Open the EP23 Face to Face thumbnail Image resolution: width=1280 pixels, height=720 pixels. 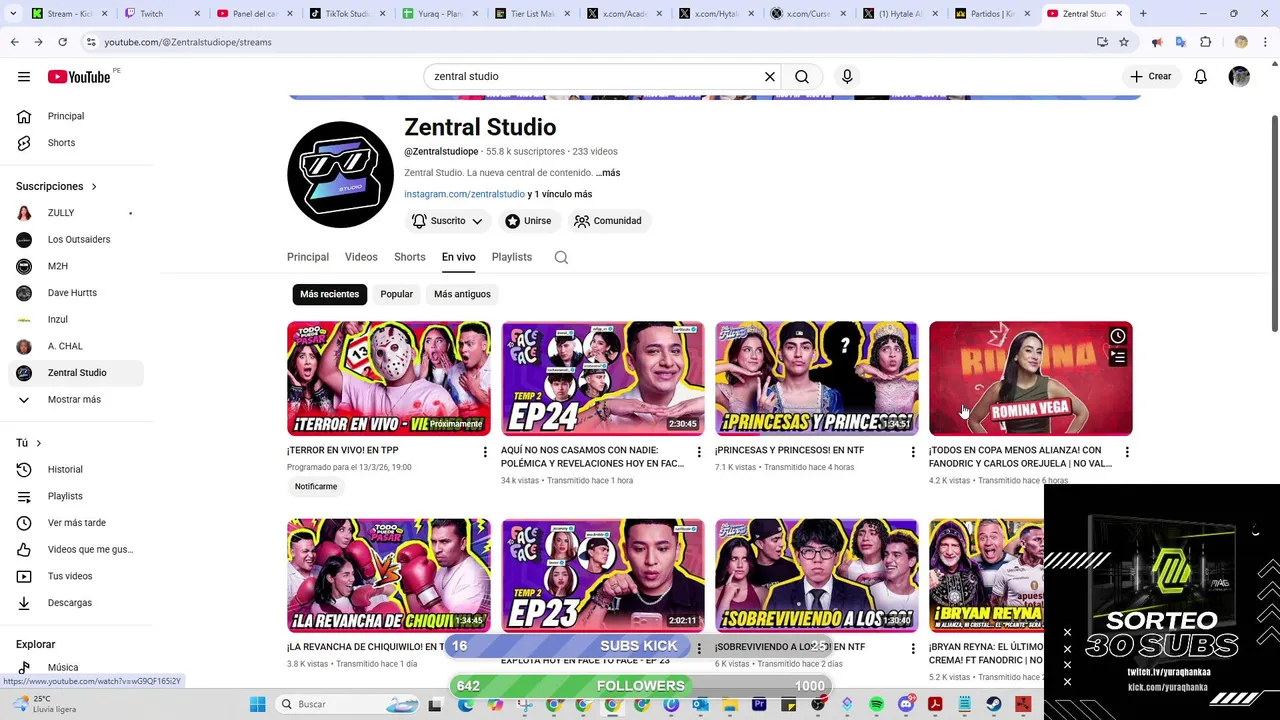click(602, 575)
